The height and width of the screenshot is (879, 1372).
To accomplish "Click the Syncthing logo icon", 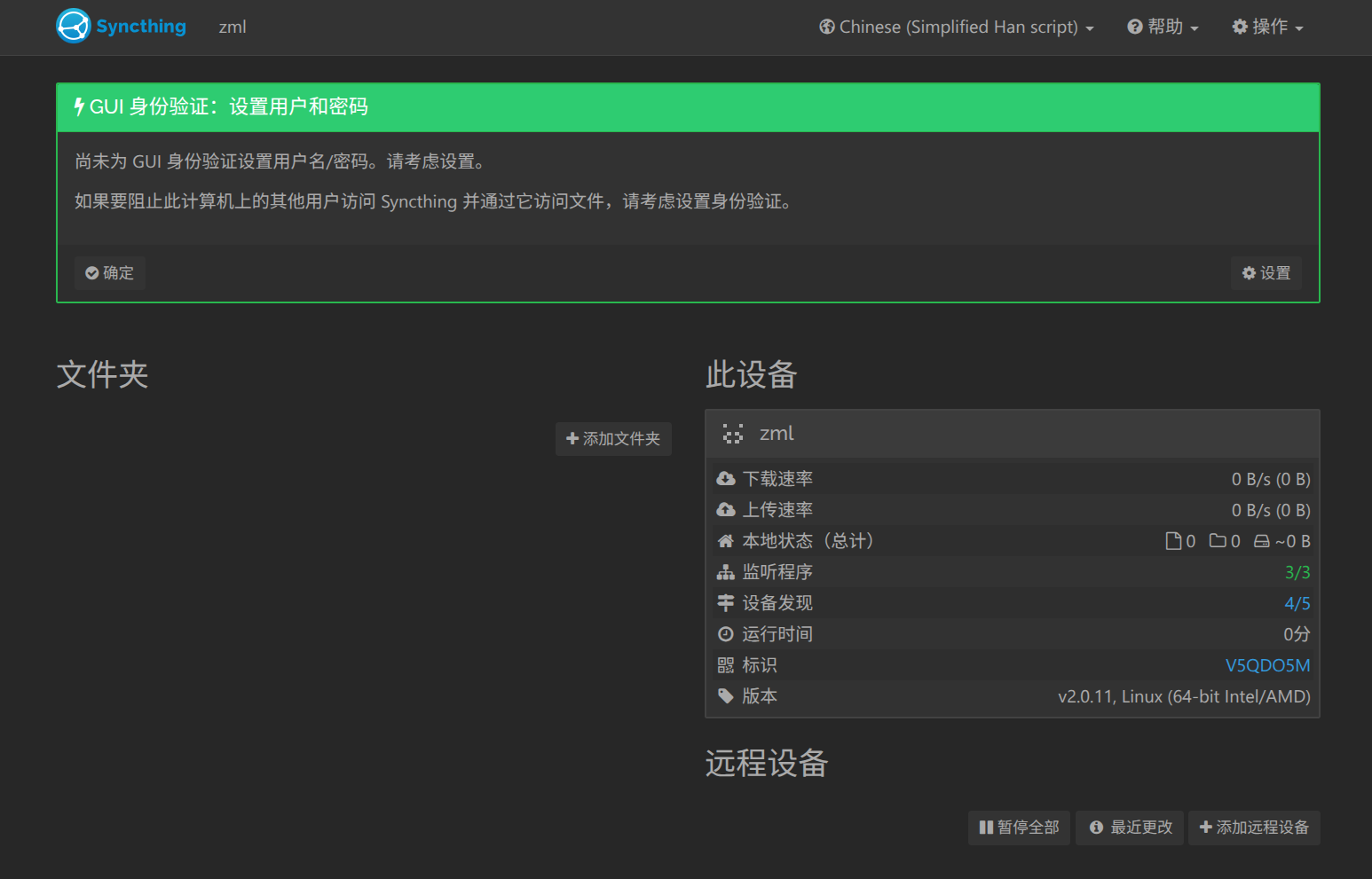I will 74,27.
